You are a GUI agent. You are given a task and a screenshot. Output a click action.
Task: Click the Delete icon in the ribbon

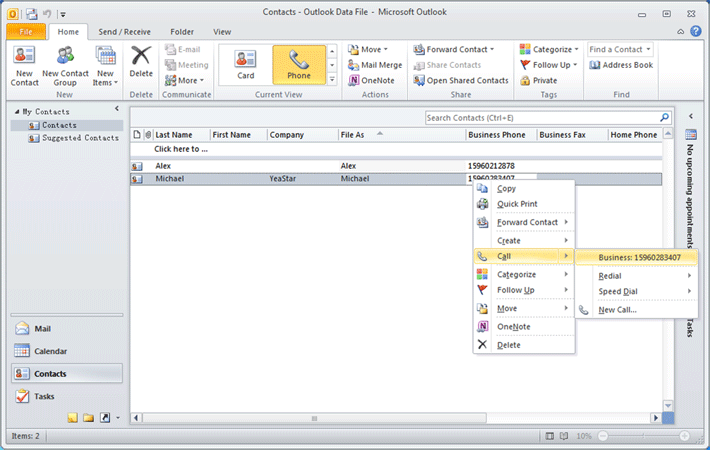[141, 62]
